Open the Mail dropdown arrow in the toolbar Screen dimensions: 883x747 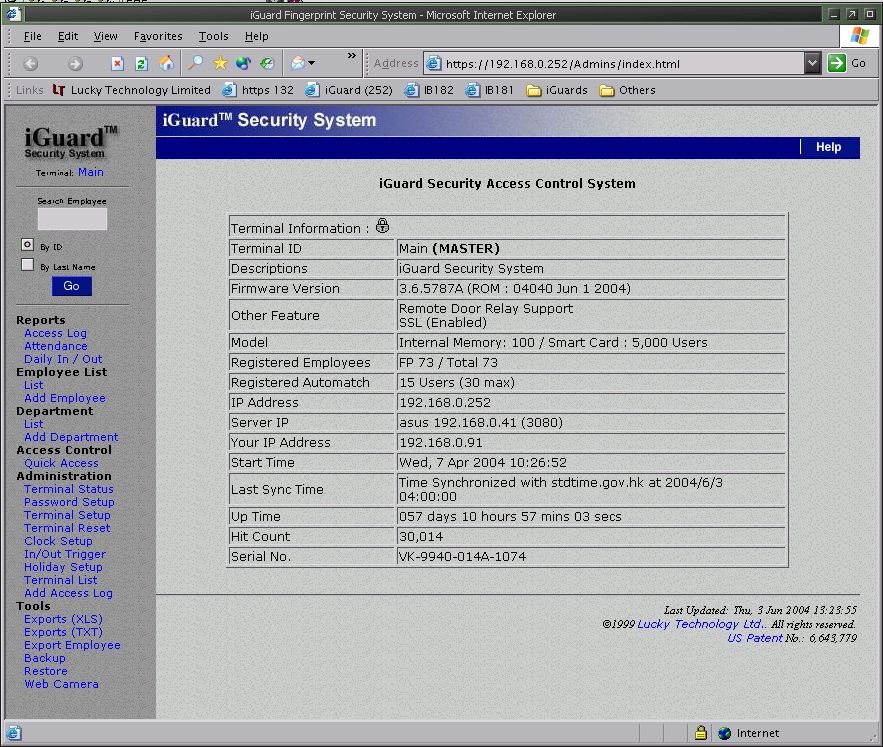pos(310,62)
